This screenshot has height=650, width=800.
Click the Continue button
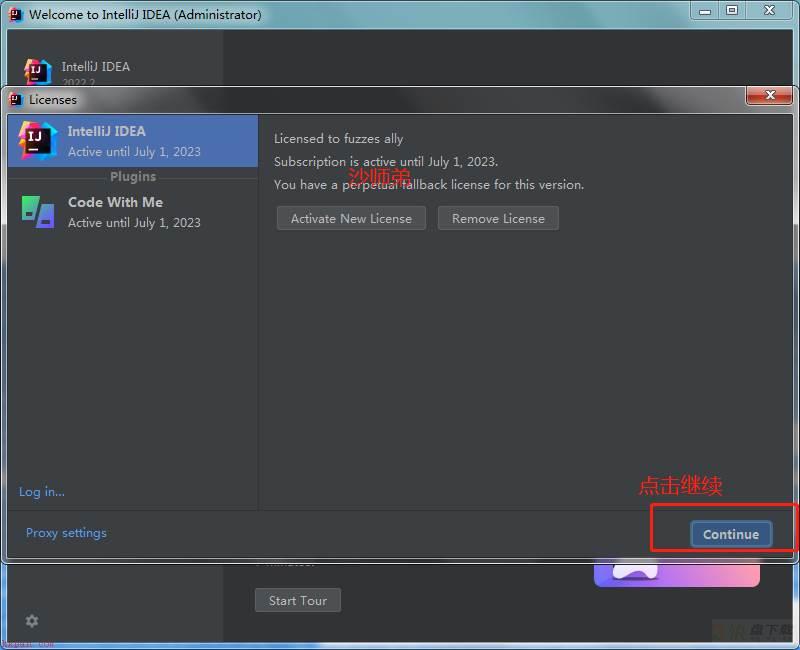(731, 534)
